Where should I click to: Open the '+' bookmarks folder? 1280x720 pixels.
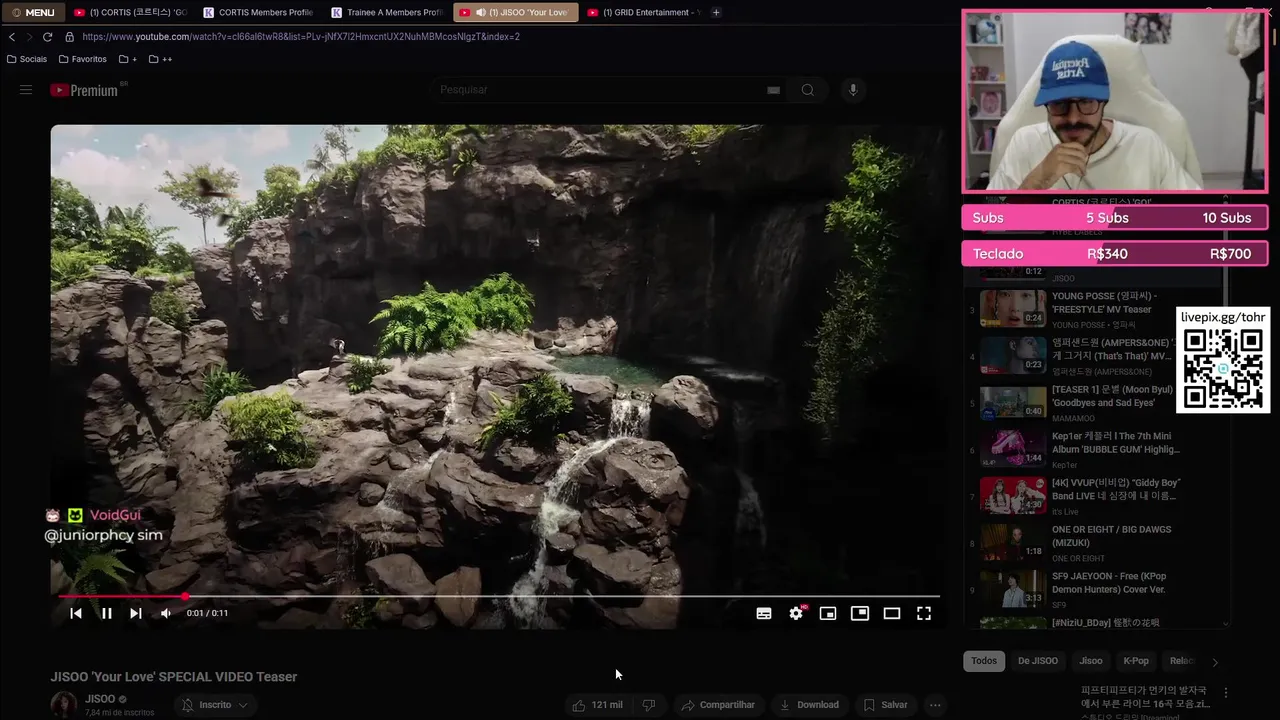pyautogui.click(x=127, y=59)
